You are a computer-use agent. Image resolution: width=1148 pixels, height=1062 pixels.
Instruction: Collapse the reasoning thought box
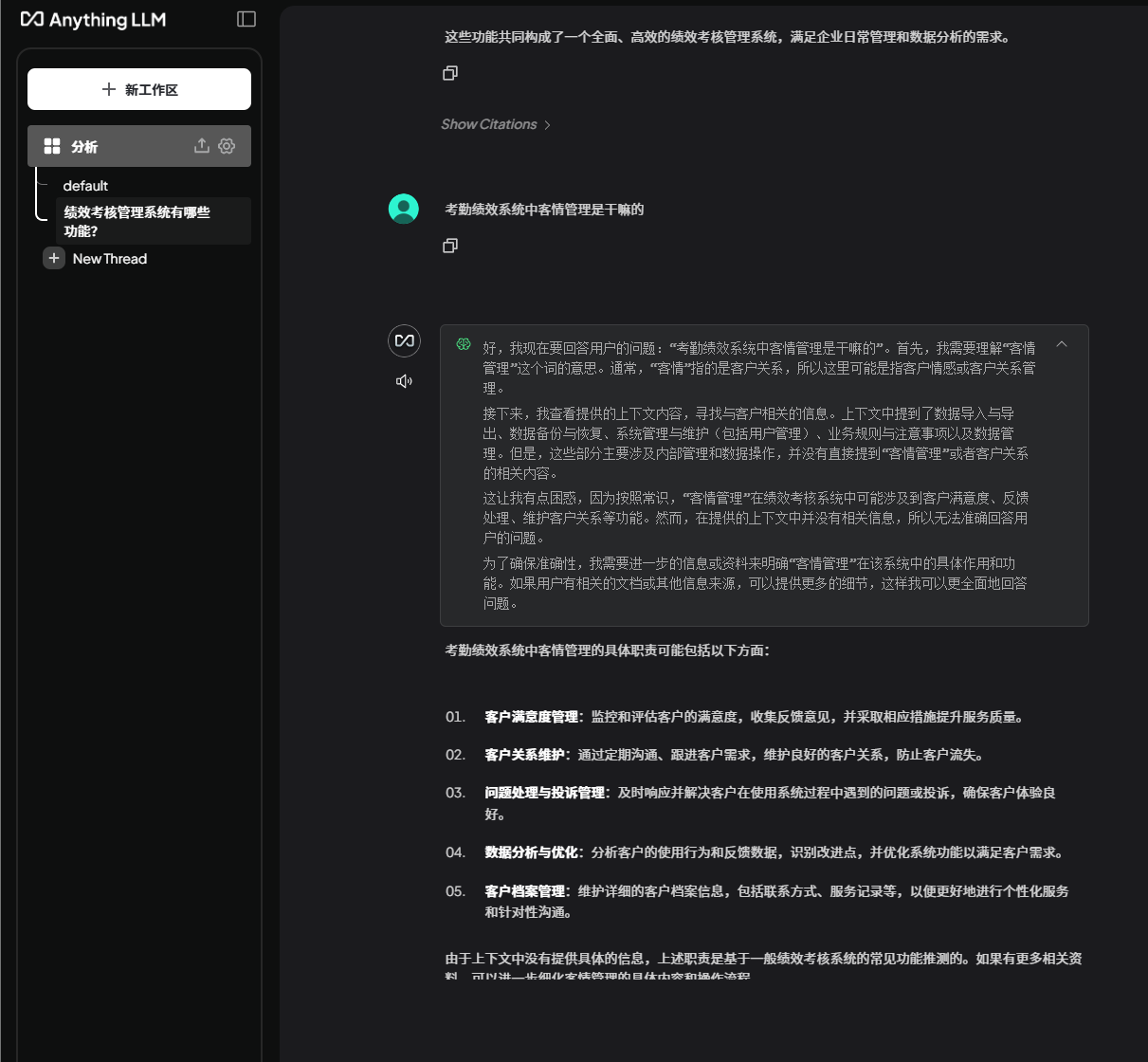(x=1062, y=344)
